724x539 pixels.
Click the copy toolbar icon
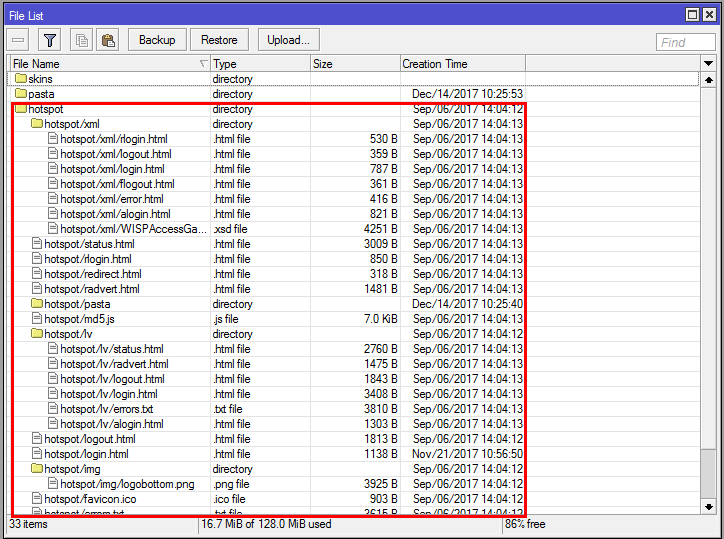point(81,40)
